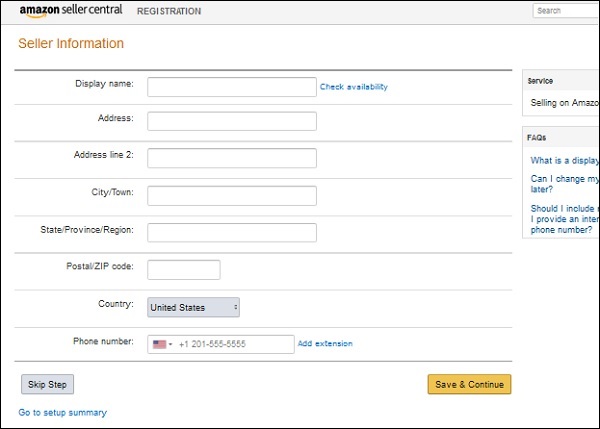Select the REGISTRATION header tab
The width and height of the screenshot is (600, 429).
168,12
